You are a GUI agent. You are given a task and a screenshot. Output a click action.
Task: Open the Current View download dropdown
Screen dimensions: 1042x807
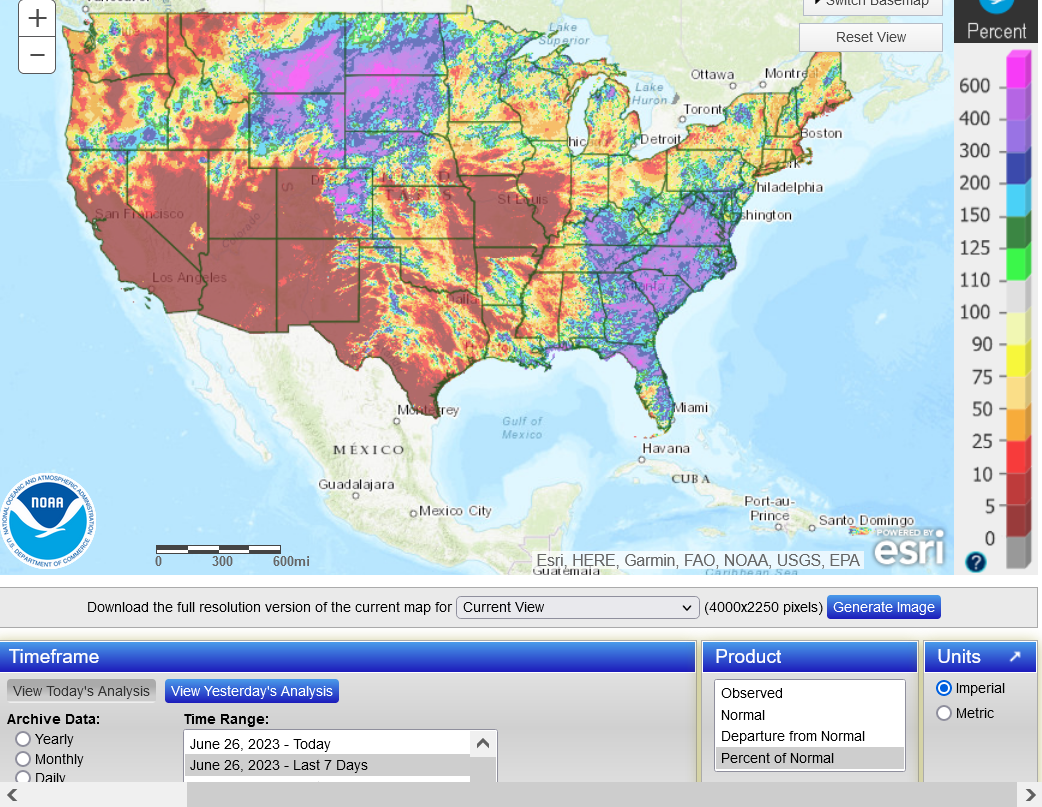(x=577, y=608)
